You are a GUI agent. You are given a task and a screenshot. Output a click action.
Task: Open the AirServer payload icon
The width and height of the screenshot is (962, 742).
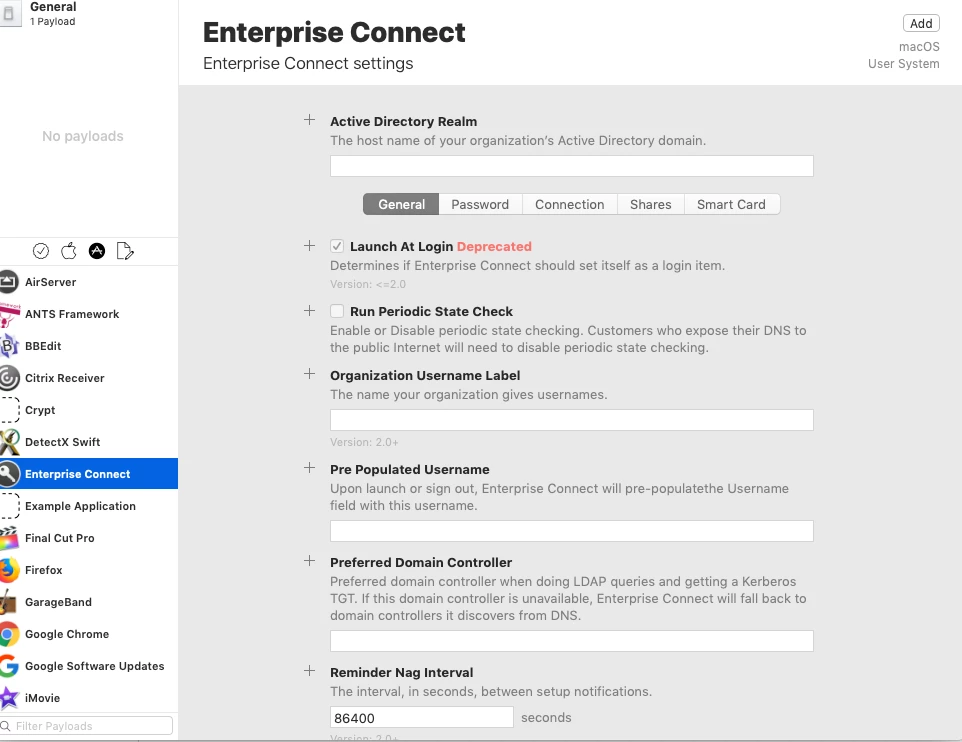click(10, 282)
